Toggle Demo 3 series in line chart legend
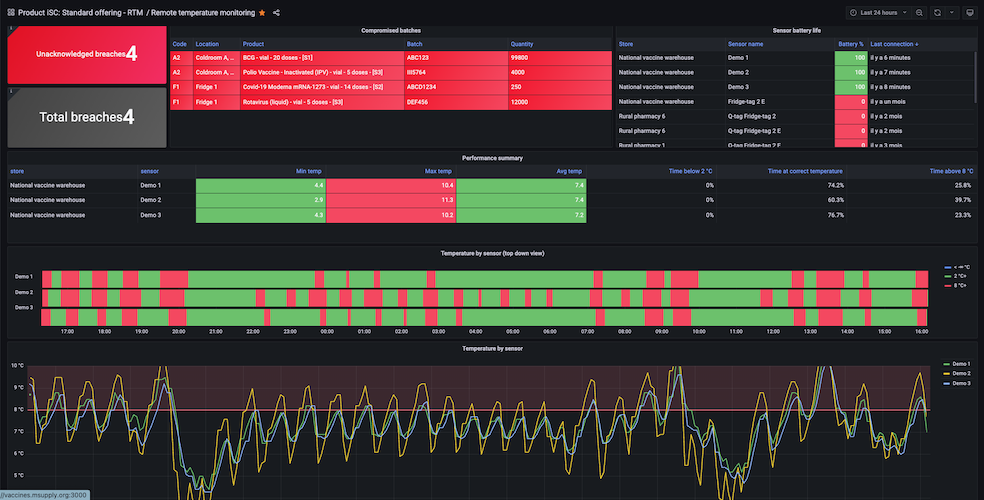 click(961, 384)
